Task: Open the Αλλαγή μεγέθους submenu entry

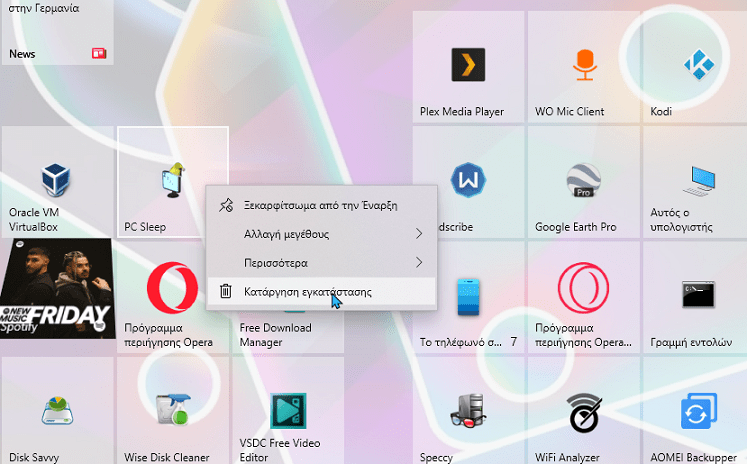Action: coord(322,234)
